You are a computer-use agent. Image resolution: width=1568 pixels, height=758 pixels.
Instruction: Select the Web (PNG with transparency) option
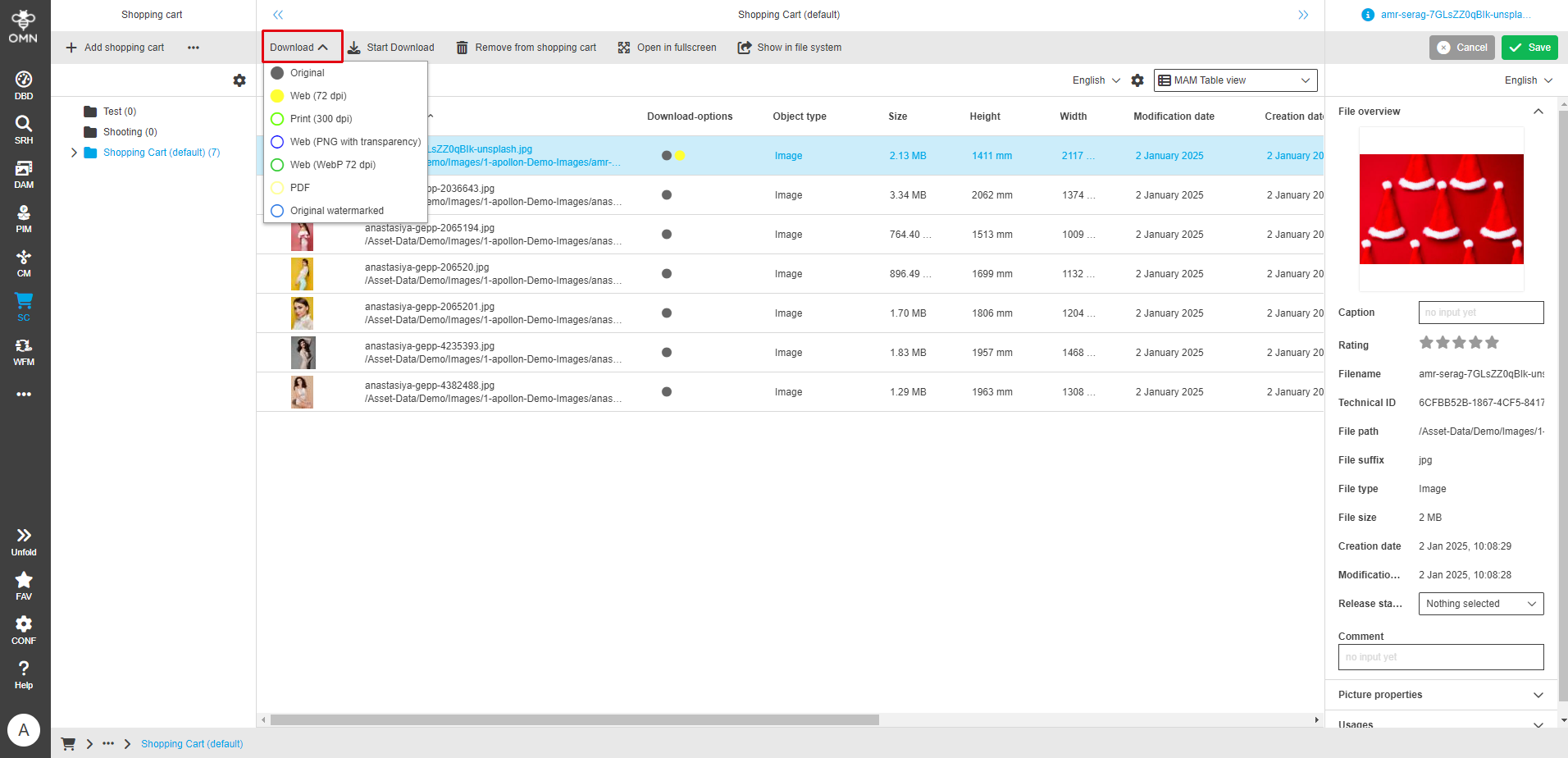[x=354, y=141]
